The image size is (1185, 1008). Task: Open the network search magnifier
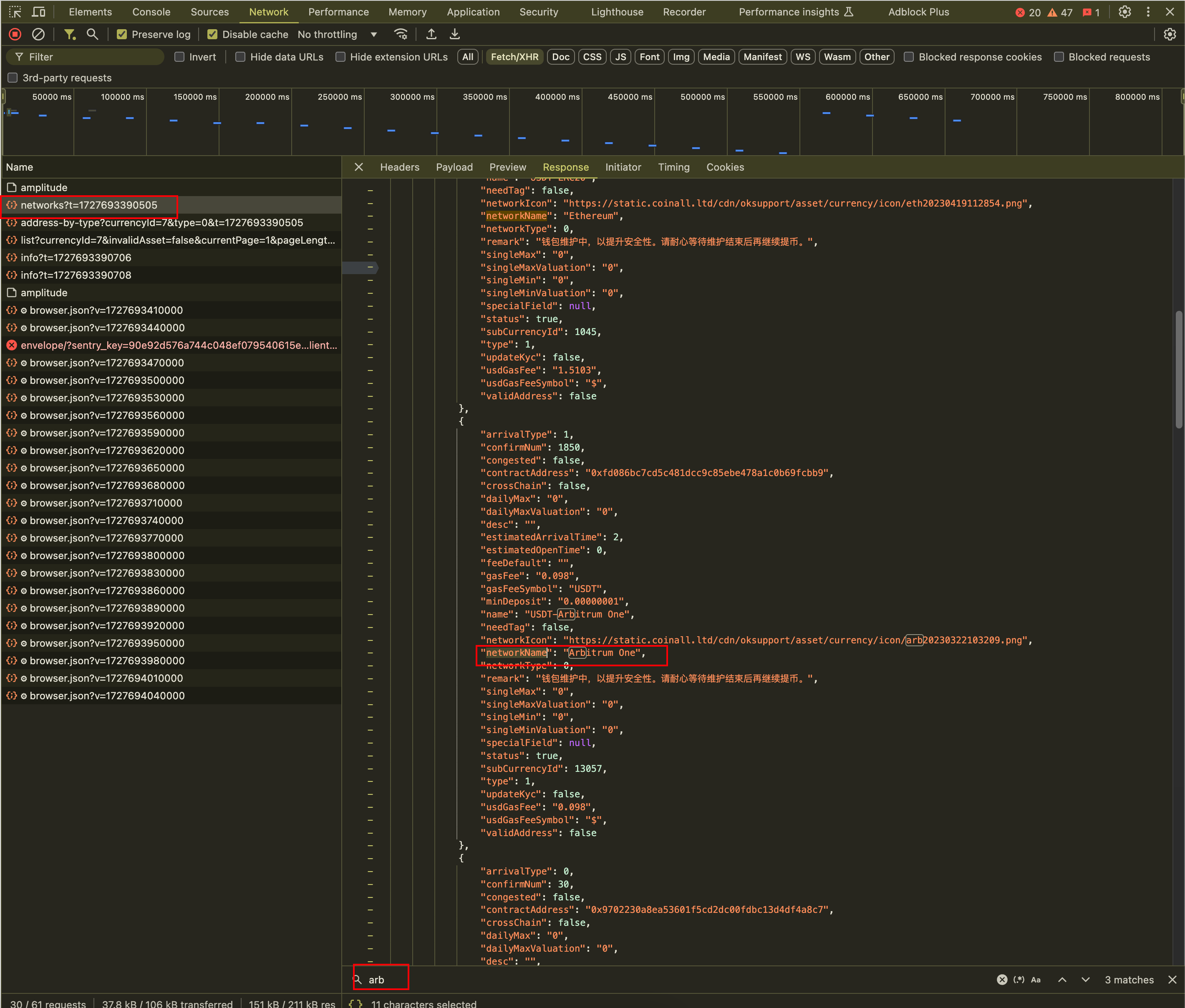point(92,34)
